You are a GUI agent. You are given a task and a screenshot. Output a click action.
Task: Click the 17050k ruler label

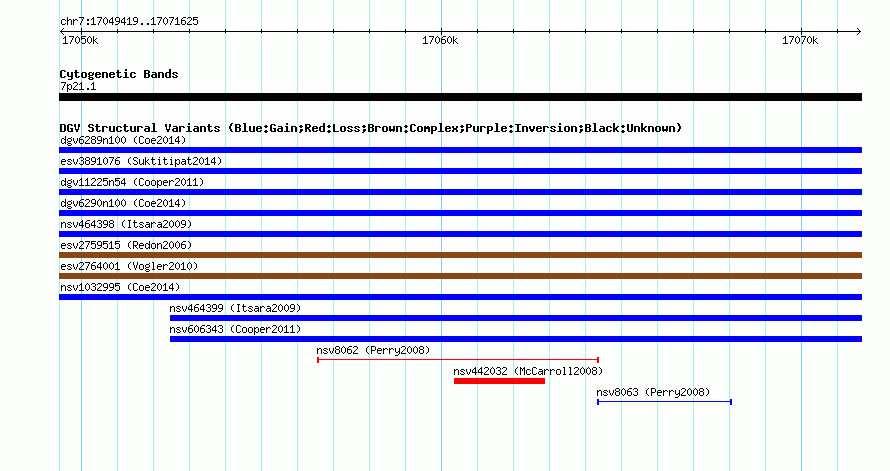[80, 40]
